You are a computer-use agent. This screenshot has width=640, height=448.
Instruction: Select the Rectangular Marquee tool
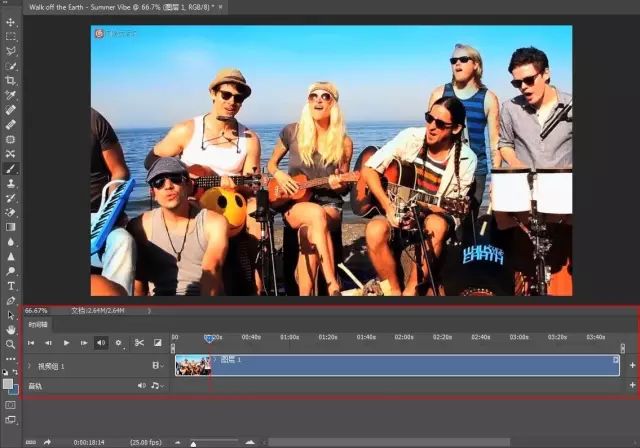pyautogui.click(x=11, y=36)
